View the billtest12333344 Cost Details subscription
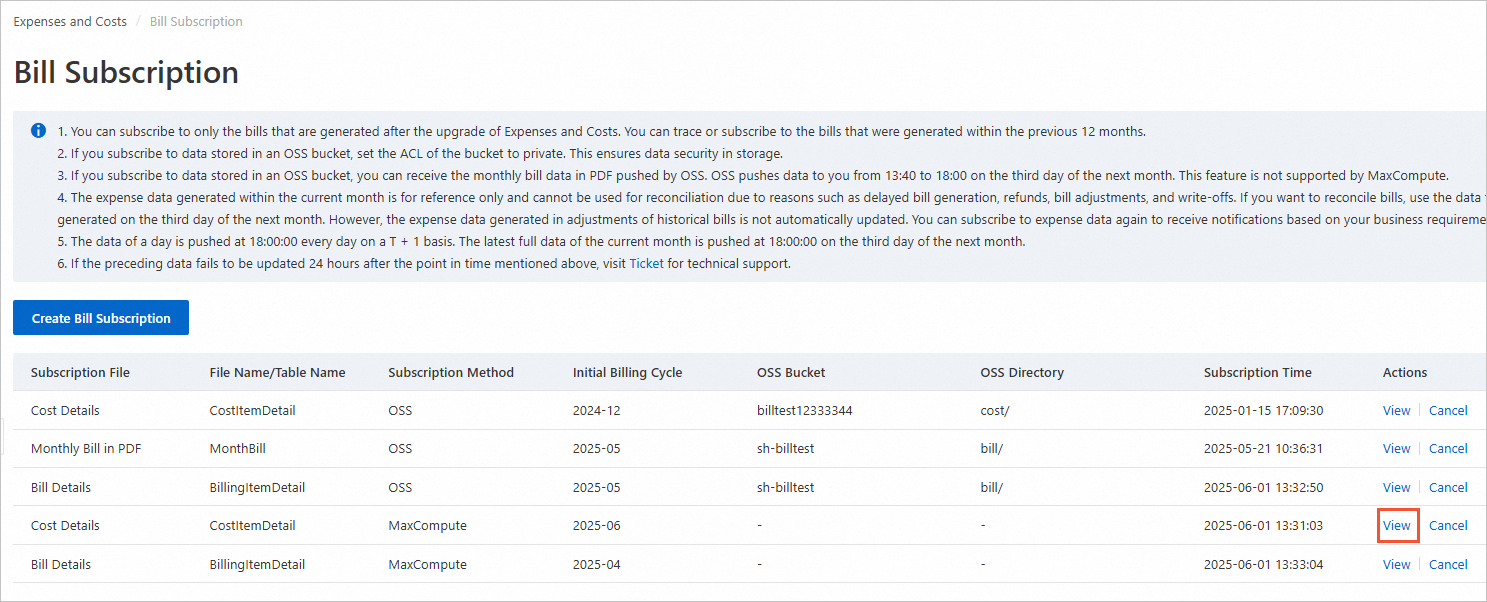Screen dimensions: 1487x602 [x=1396, y=410]
